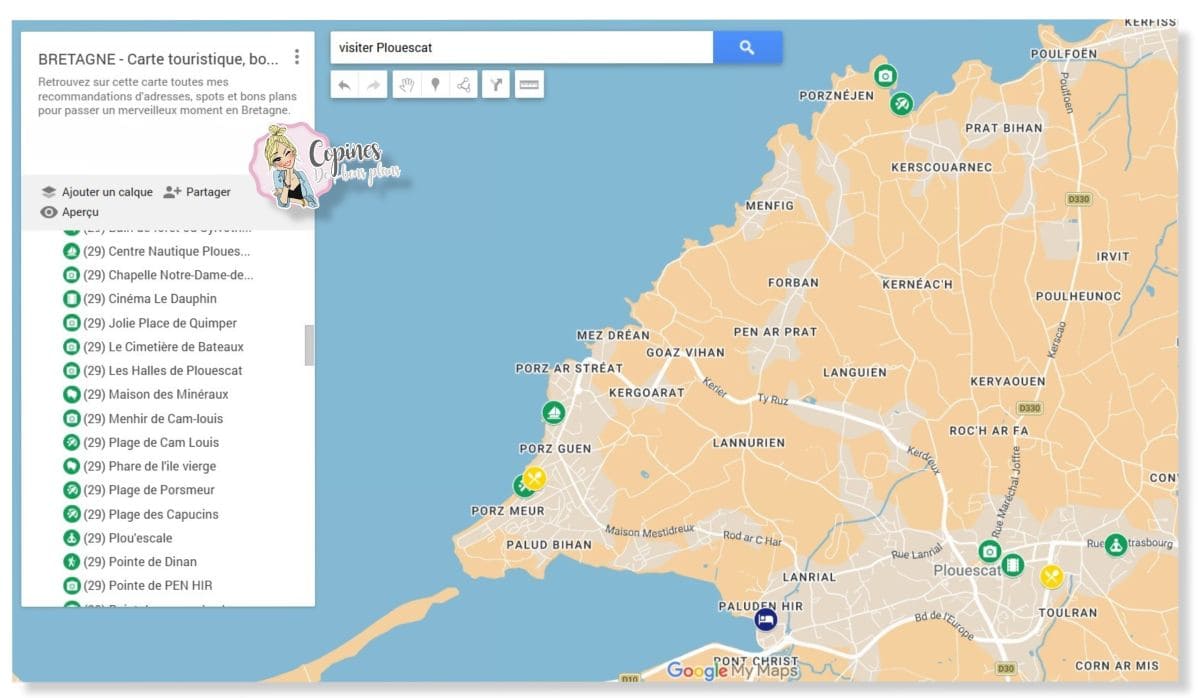The width and height of the screenshot is (1200, 698).
Task: Click Ajouter un calque
Action: click(97, 192)
